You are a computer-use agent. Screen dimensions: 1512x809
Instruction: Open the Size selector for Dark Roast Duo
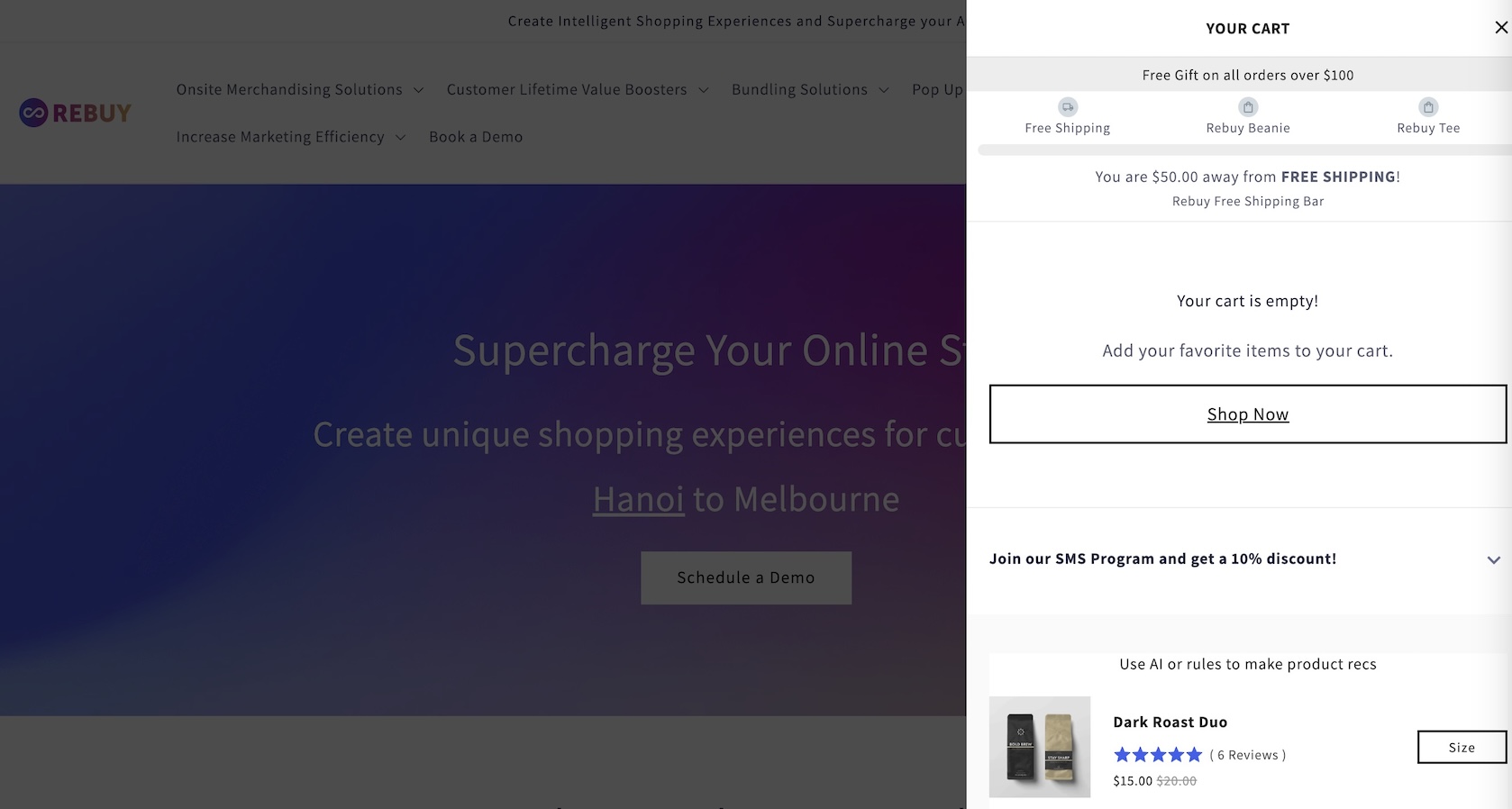(1462, 747)
